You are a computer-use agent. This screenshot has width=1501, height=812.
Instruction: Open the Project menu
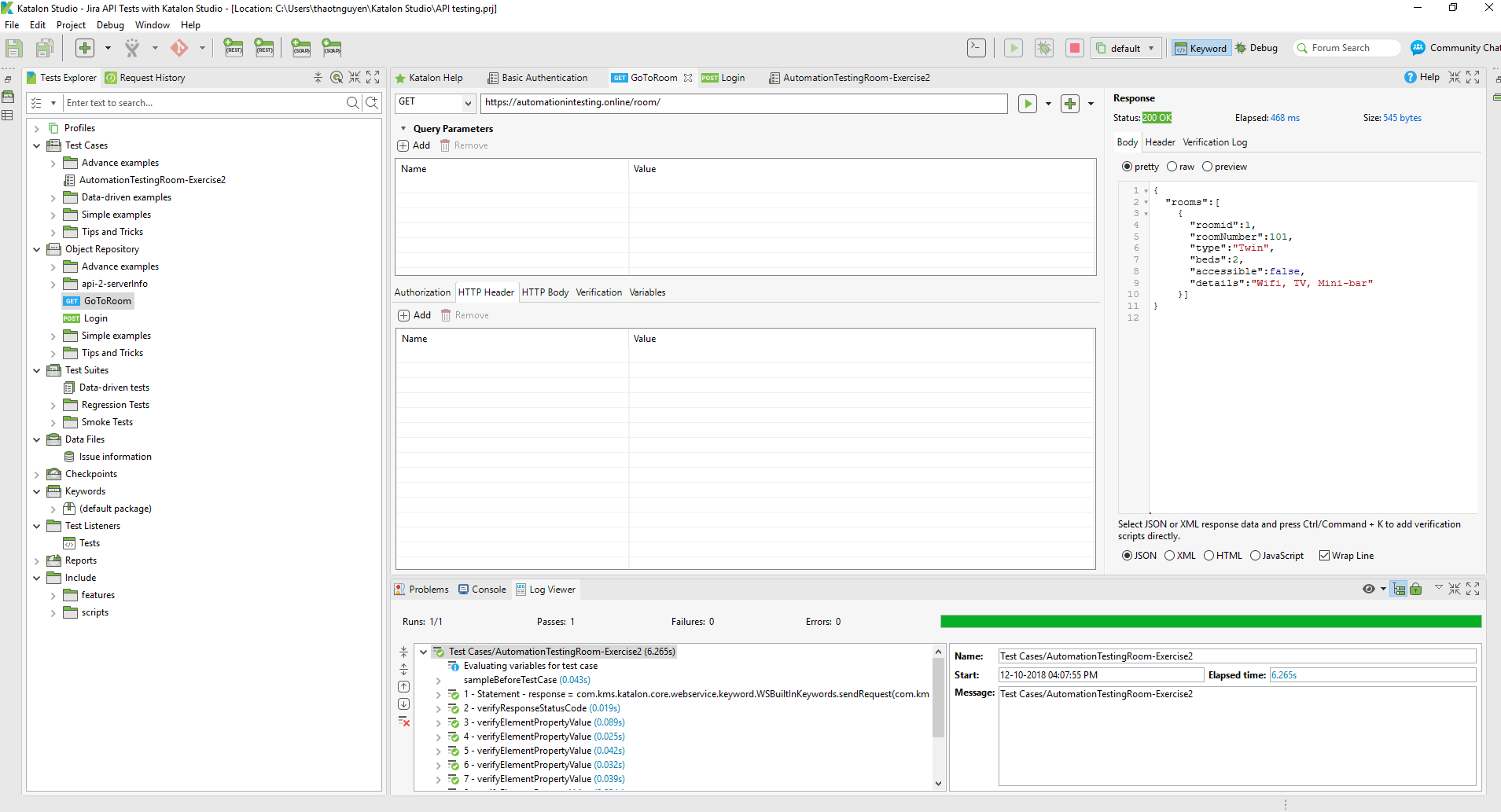coord(71,25)
